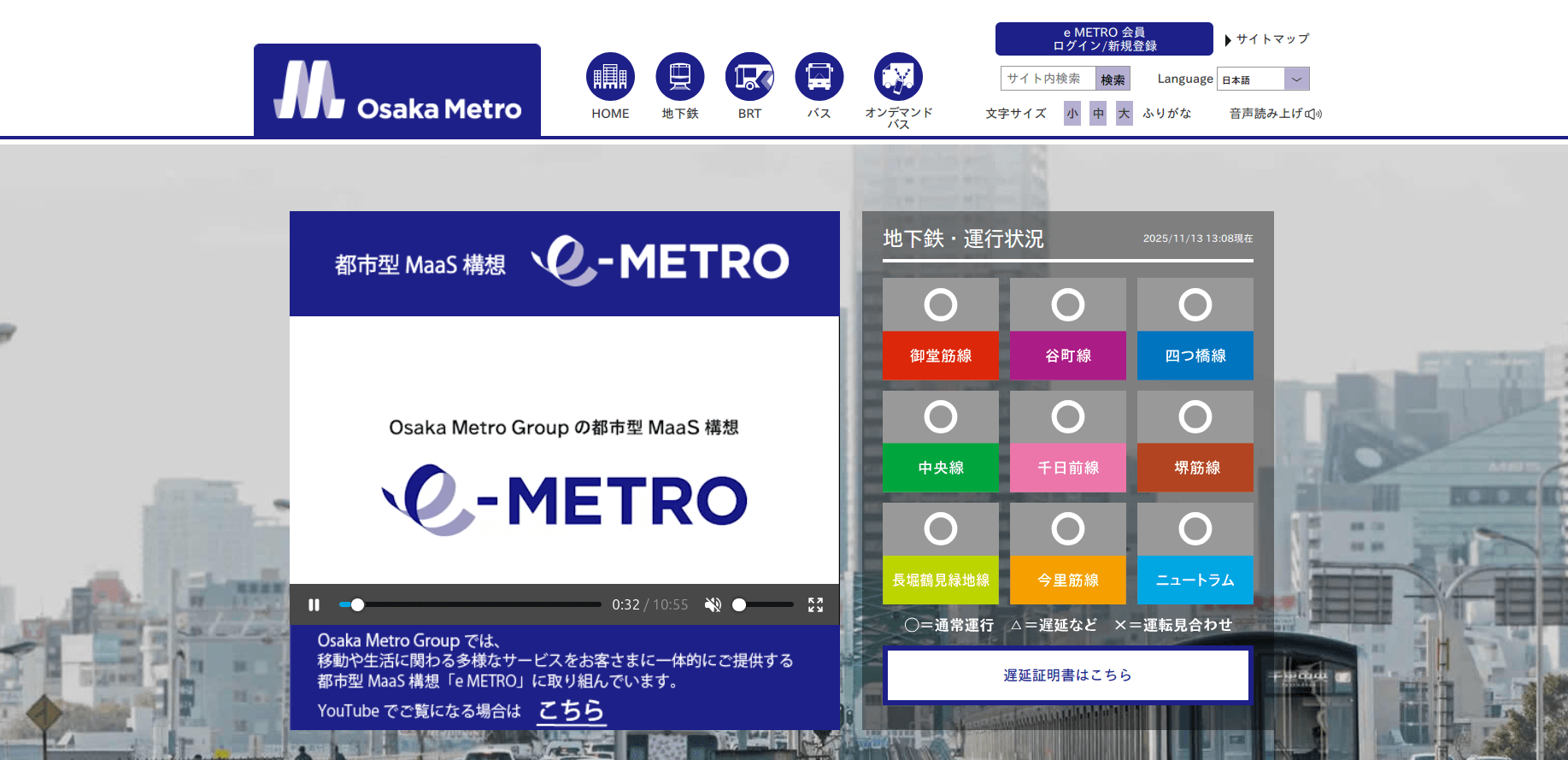Click the 地下鉄 subway train icon
The height and width of the screenshot is (760, 1568).
(x=679, y=77)
